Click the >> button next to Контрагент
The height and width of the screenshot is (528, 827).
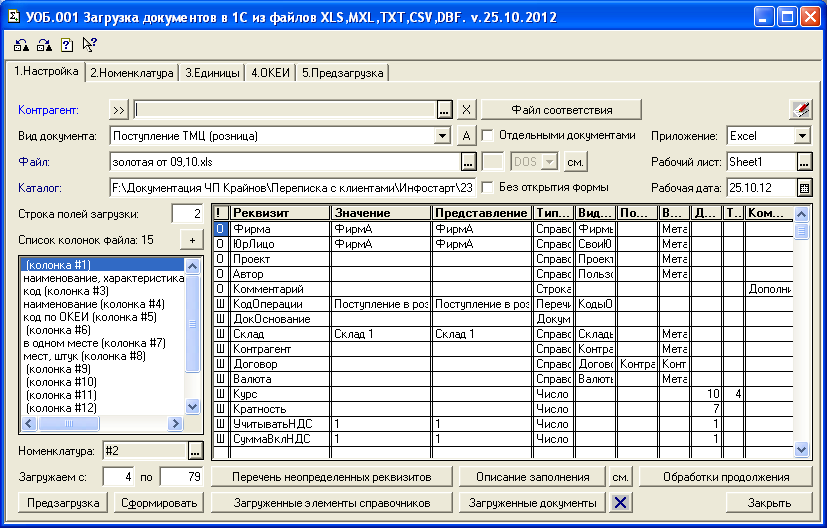pos(119,110)
